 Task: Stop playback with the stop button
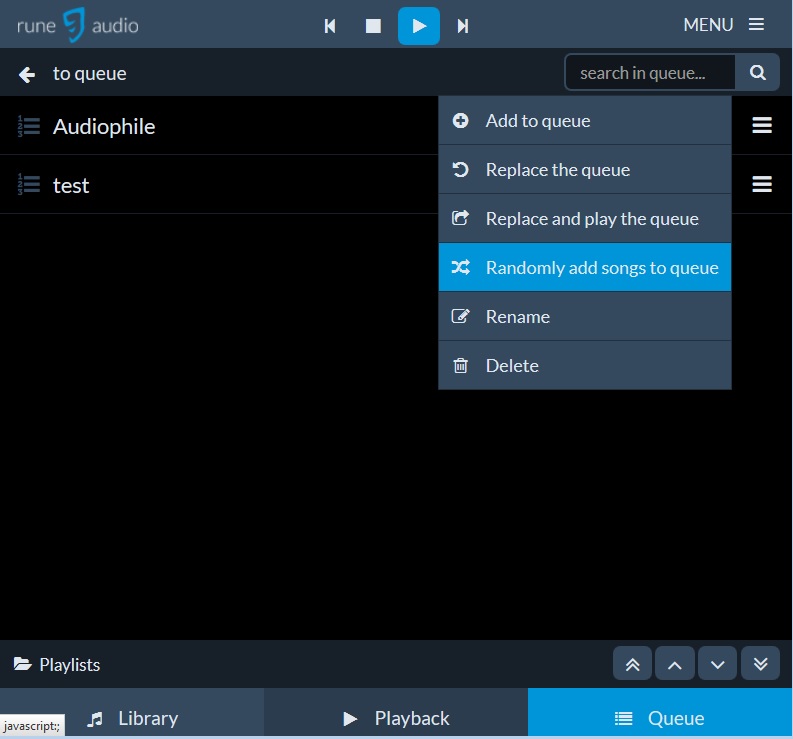pos(374,26)
